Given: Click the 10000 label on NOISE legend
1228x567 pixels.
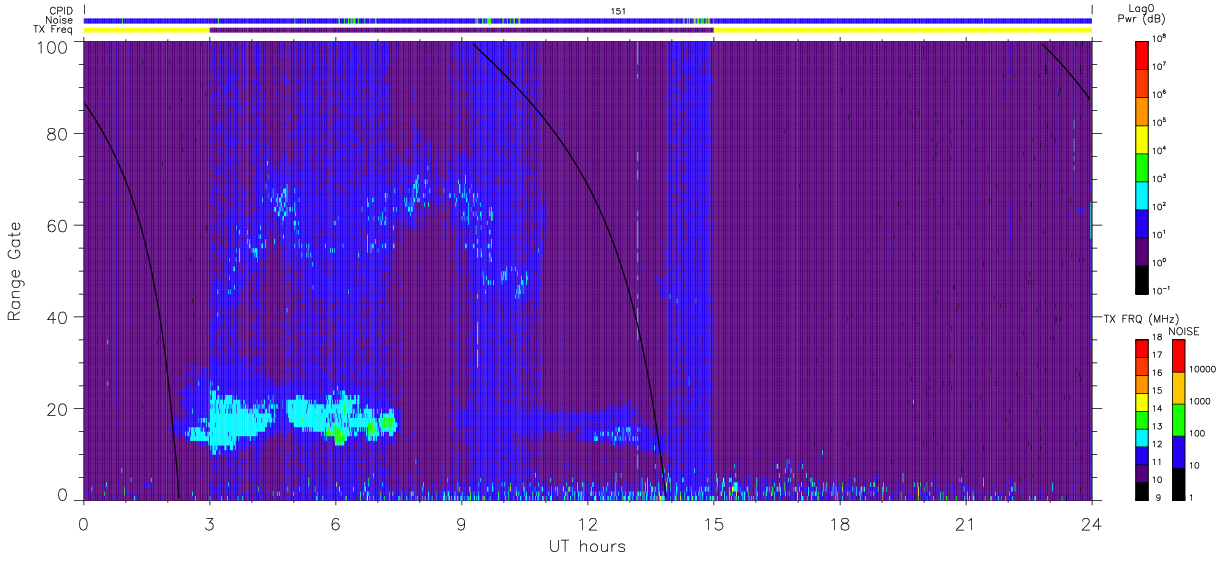Looking at the screenshot, I should (1203, 369).
